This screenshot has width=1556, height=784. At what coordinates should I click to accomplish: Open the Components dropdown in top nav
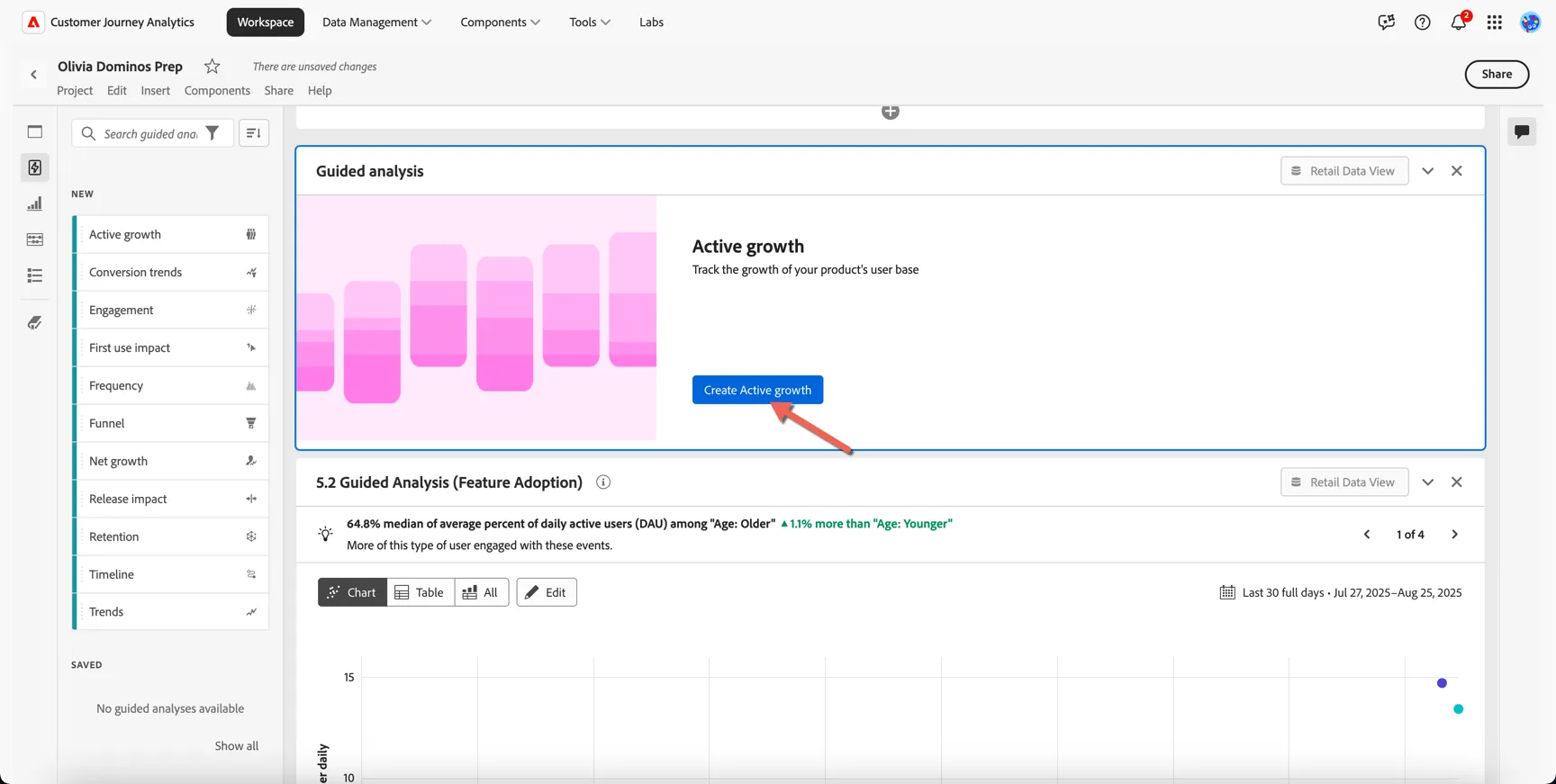tap(500, 23)
